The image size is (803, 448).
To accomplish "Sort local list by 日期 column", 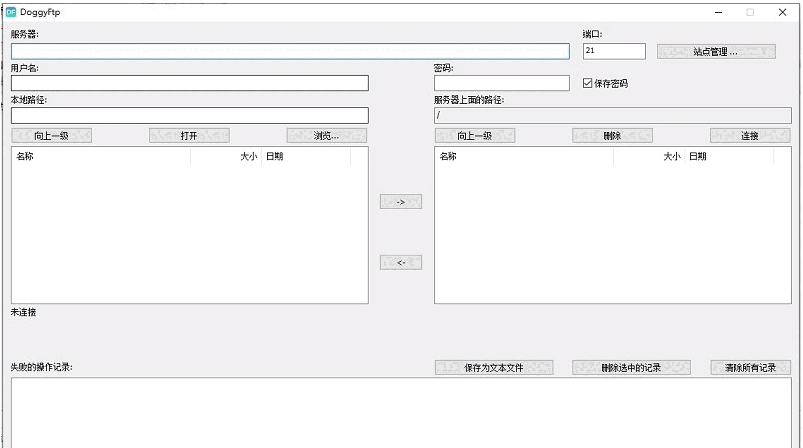I will (x=306, y=156).
